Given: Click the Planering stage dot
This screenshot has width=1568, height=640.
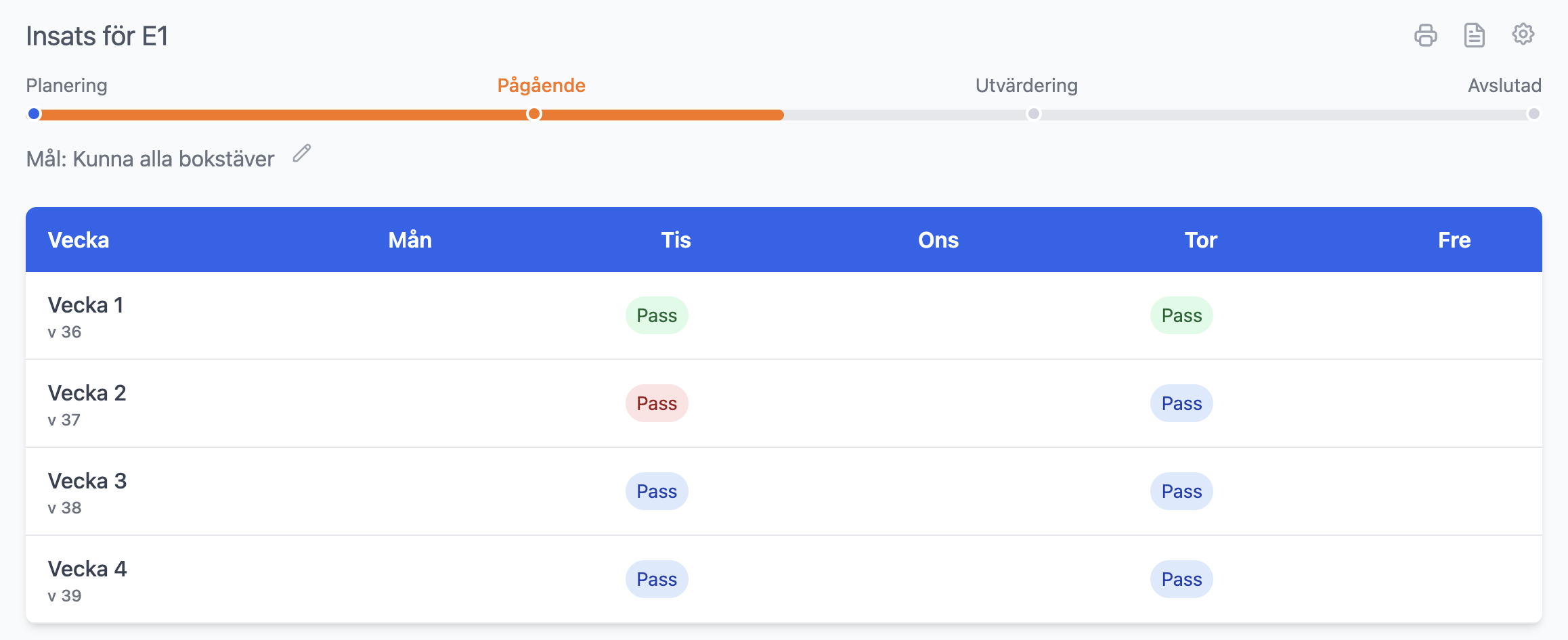Looking at the screenshot, I should [34, 114].
